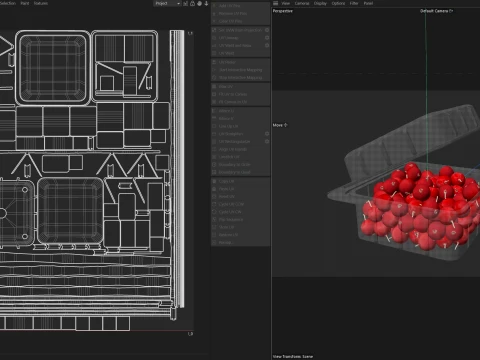Apply Set UVW from Projection
Viewport: 480px width, 360px height.
coord(237,30)
